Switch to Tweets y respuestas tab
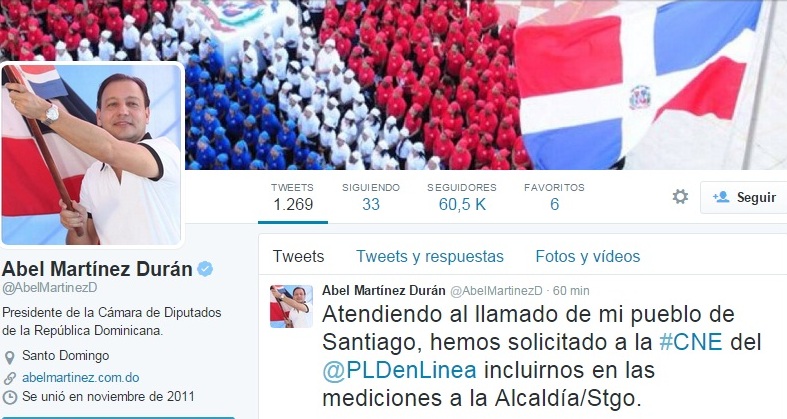Image resolution: width=787 pixels, height=419 pixels. coord(430,256)
